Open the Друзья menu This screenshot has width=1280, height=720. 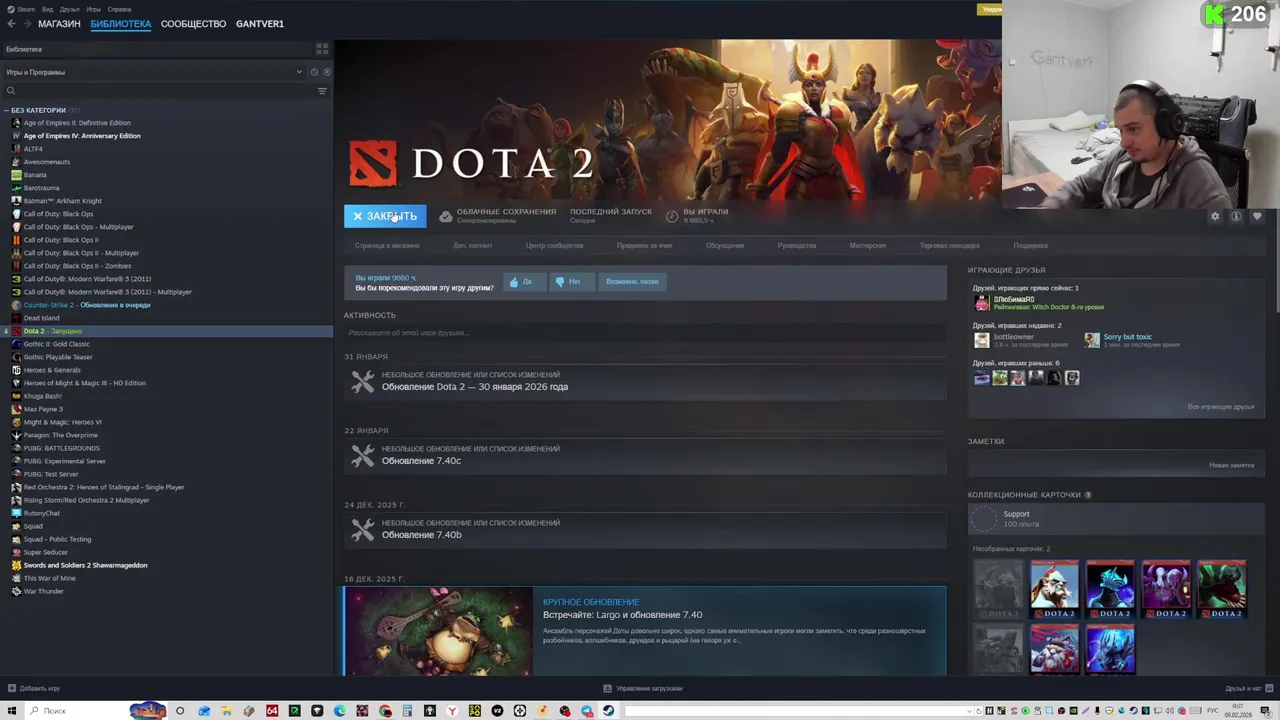point(69,9)
